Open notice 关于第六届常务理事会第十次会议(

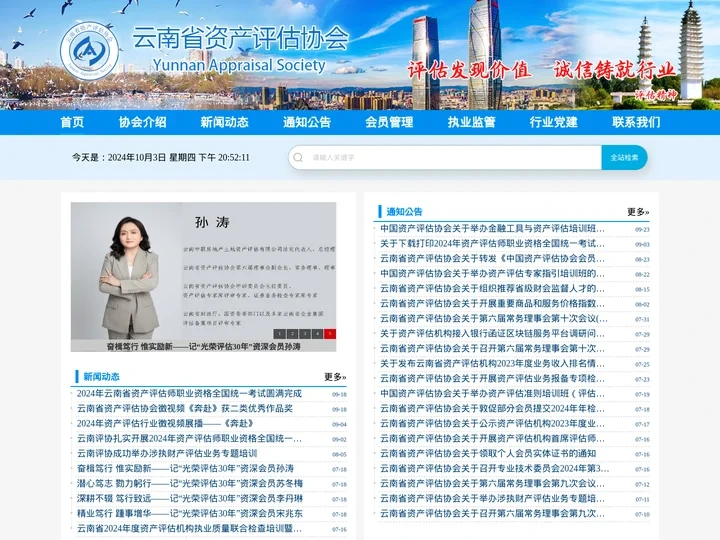(494, 318)
